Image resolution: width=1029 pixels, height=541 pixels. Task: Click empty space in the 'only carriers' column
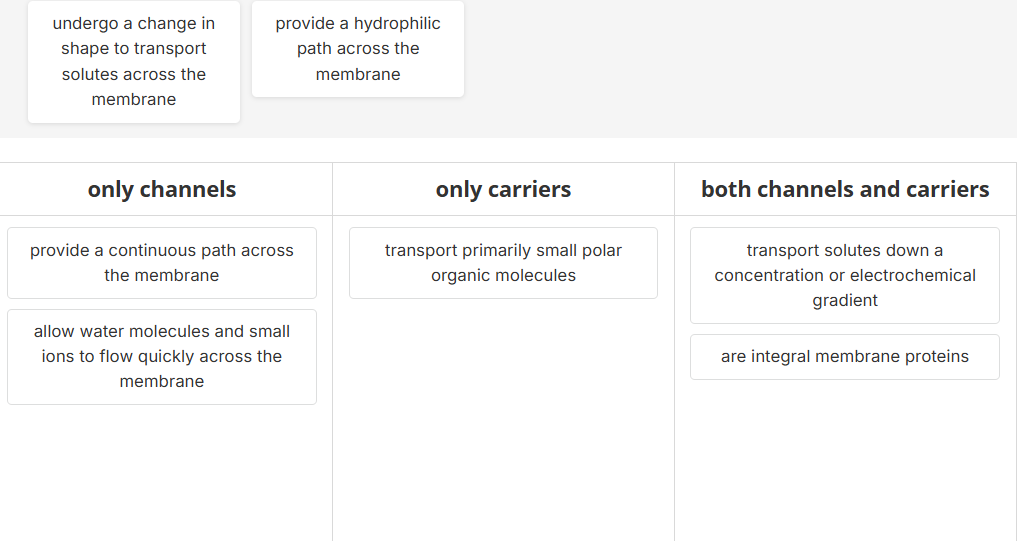pos(503,420)
